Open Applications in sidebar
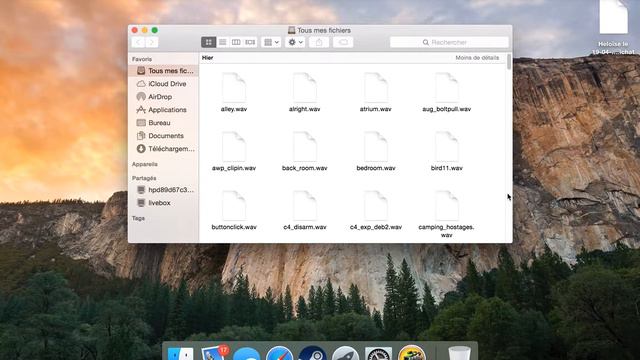 click(x=164, y=110)
